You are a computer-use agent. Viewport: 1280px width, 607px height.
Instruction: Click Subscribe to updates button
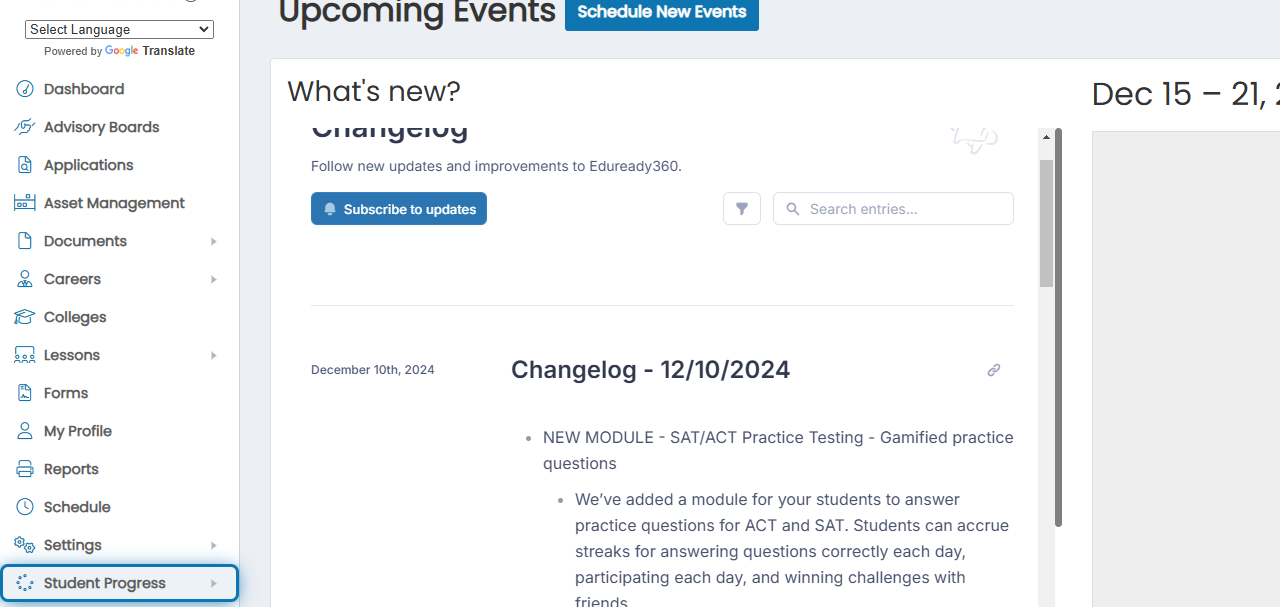[x=399, y=209]
